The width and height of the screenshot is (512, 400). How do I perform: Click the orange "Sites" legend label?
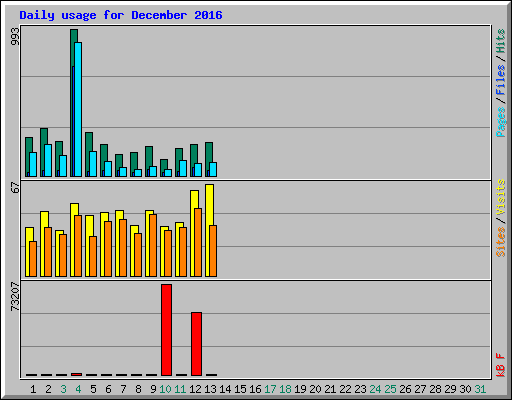click(501, 242)
